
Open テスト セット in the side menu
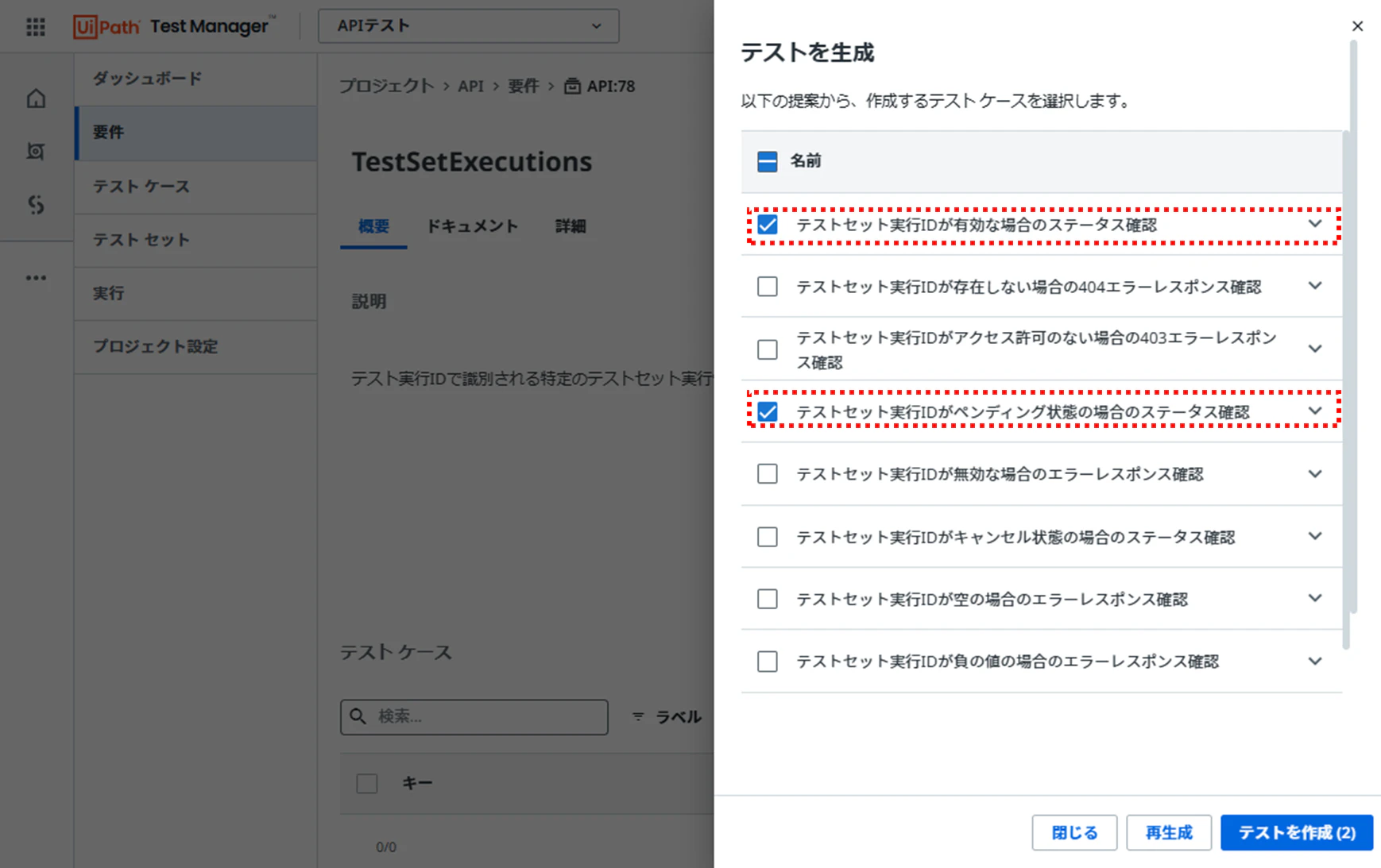click(x=195, y=240)
